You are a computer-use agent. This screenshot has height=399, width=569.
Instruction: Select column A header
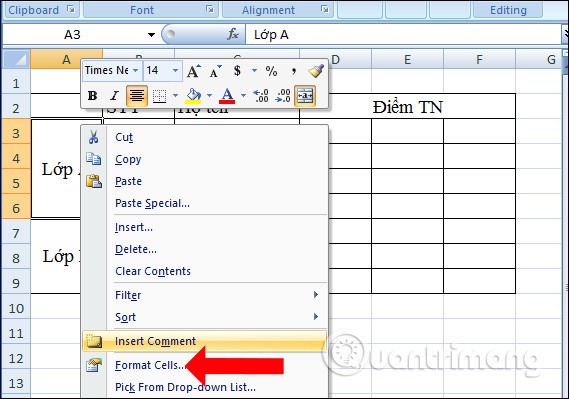[66, 59]
